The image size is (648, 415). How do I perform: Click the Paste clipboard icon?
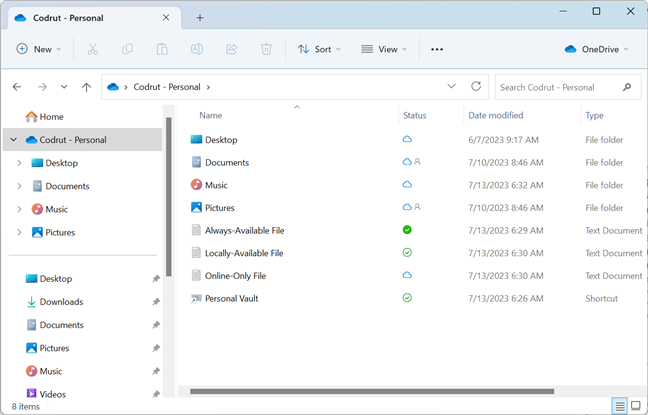point(162,49)
